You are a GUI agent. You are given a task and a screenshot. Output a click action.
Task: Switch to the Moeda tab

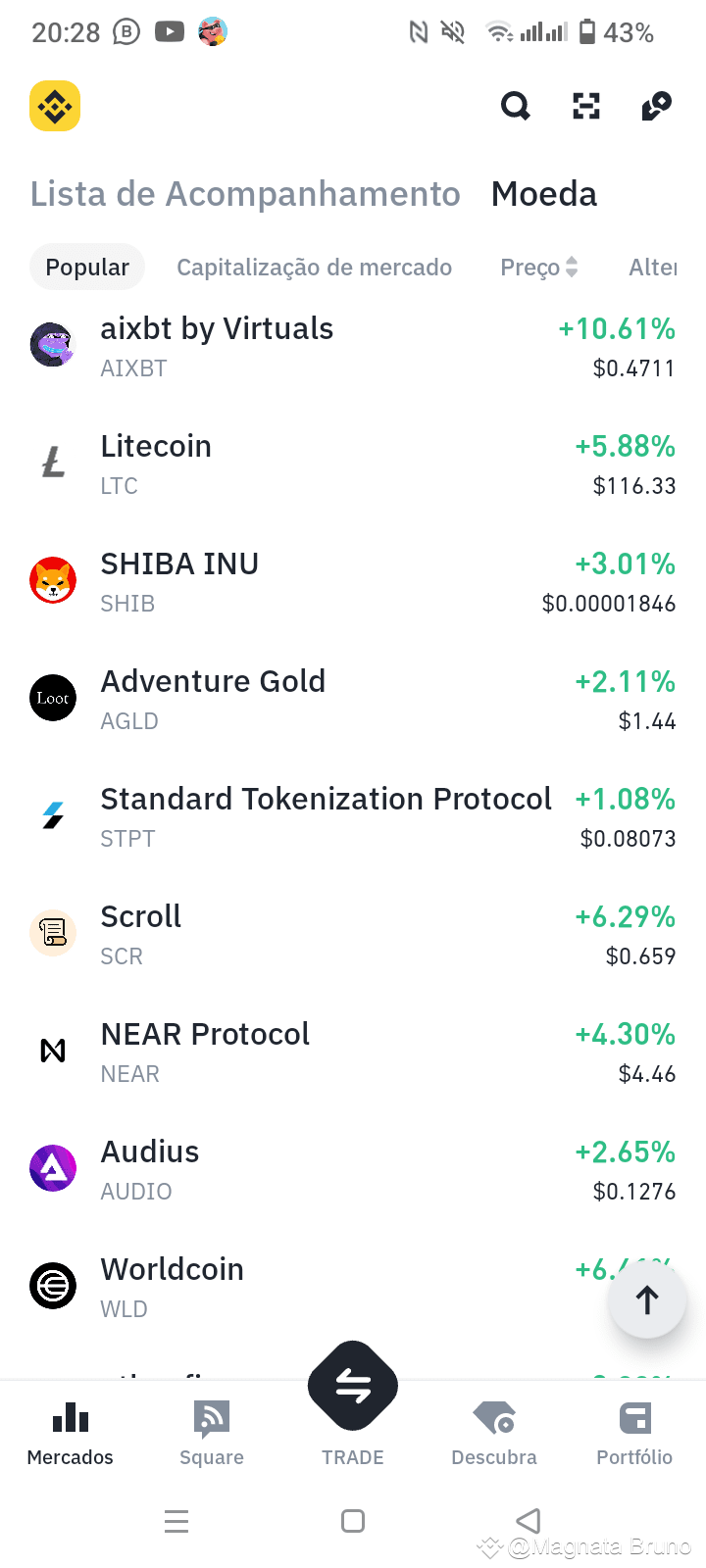(x=544, y=194)
